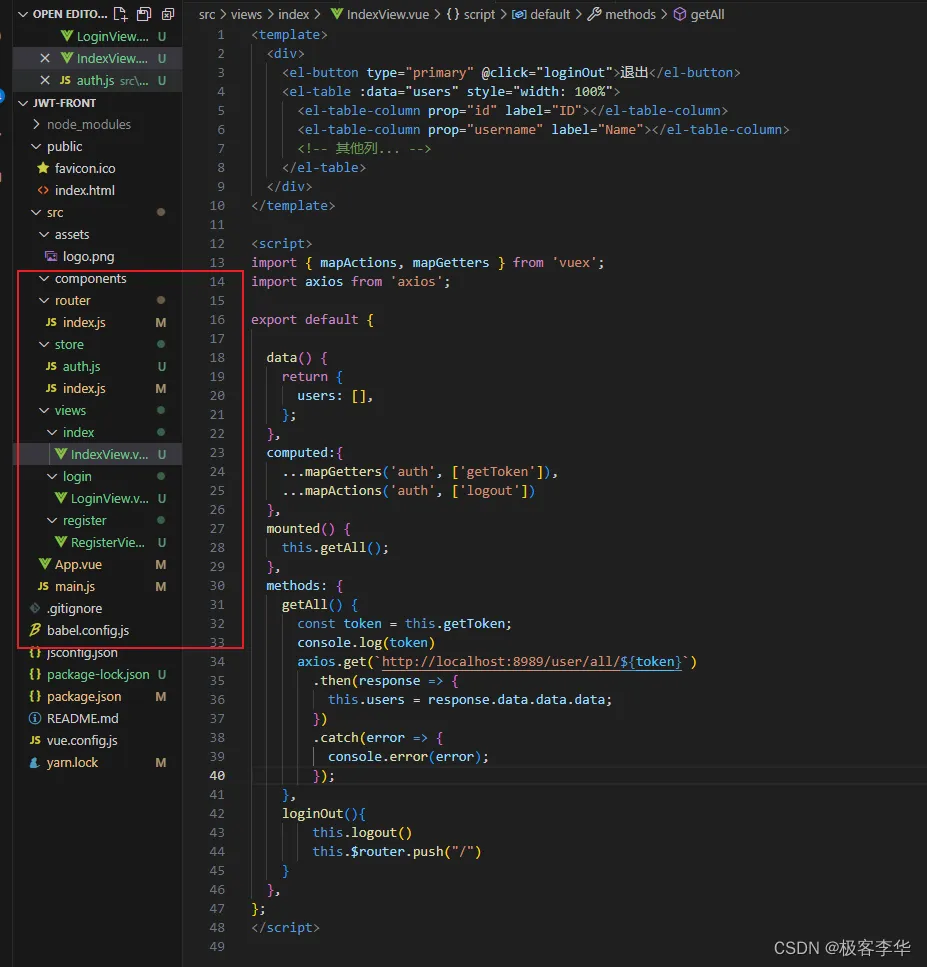
Task: Collapse the public folder
Action: pos(36,146)
